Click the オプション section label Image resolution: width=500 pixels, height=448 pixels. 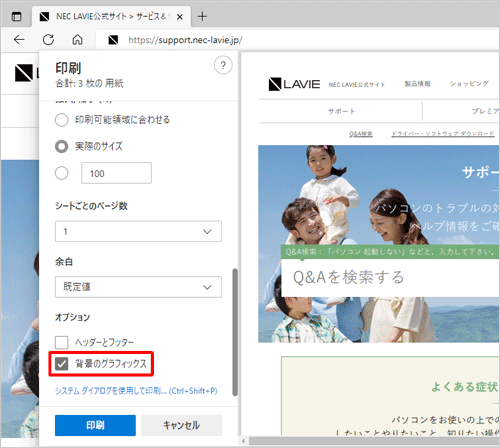(72, 317)
